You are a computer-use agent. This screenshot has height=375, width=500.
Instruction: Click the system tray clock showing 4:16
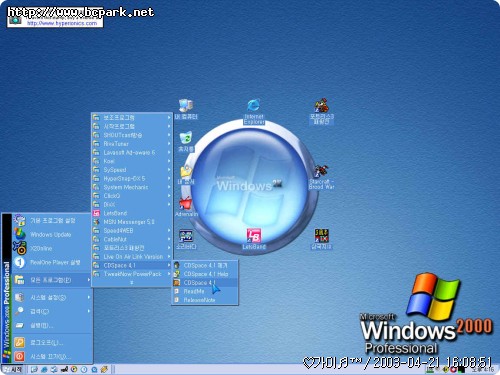pyautogui.click(x=482, y=369)
